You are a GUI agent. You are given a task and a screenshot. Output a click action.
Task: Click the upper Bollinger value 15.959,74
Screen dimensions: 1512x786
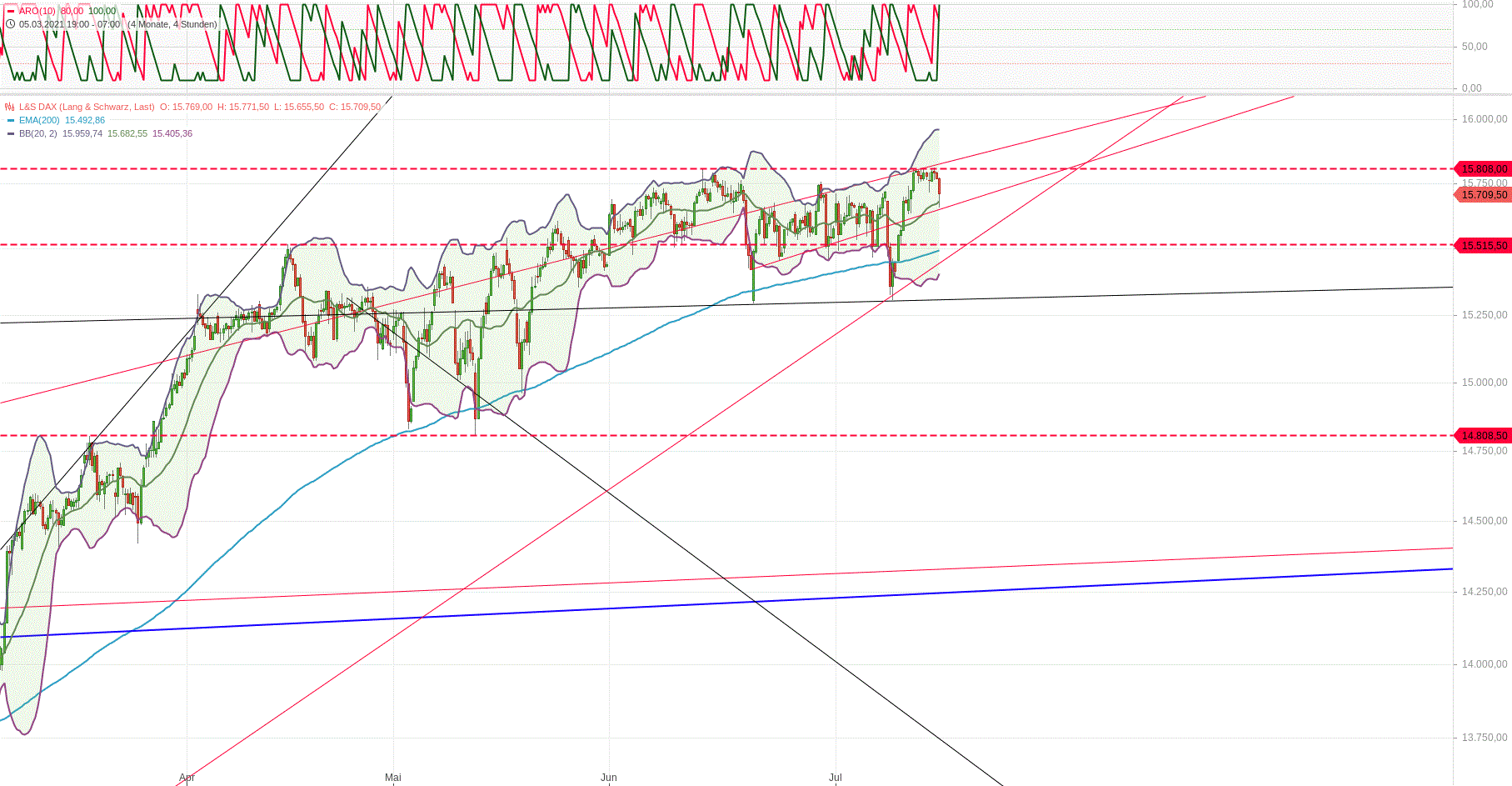click(x=82, y=133)
